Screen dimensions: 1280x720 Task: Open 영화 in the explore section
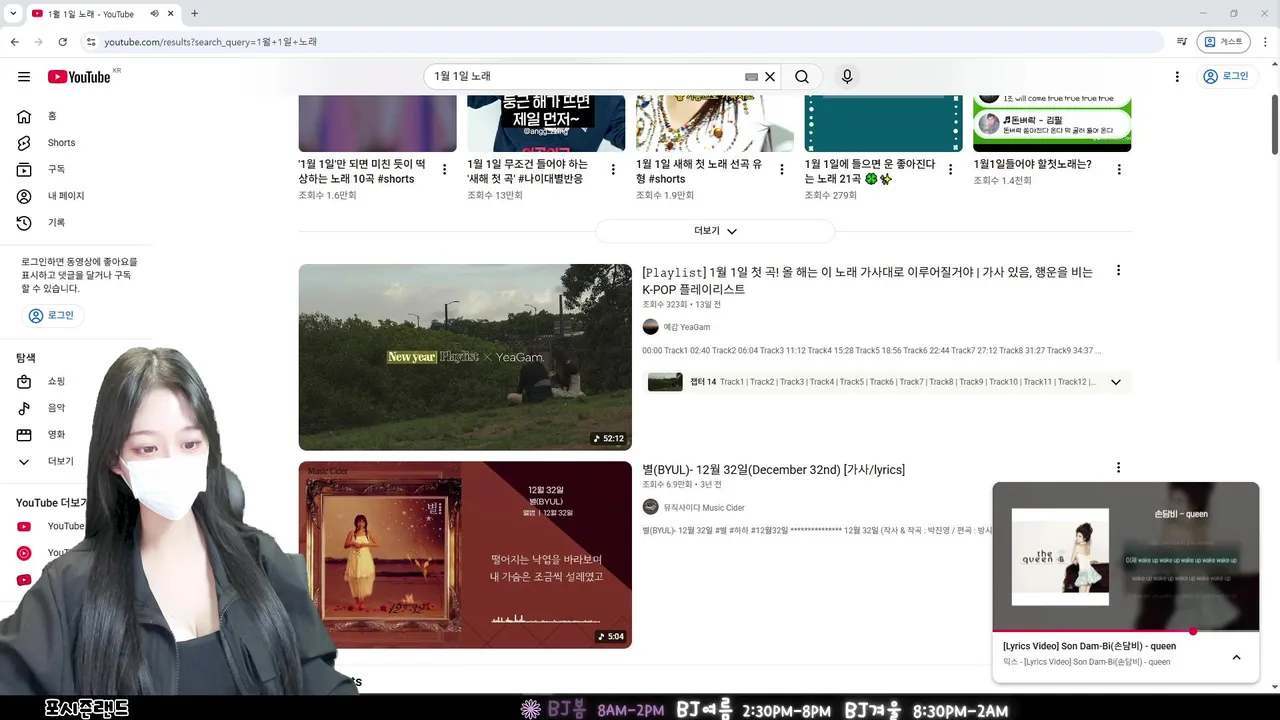56,435
